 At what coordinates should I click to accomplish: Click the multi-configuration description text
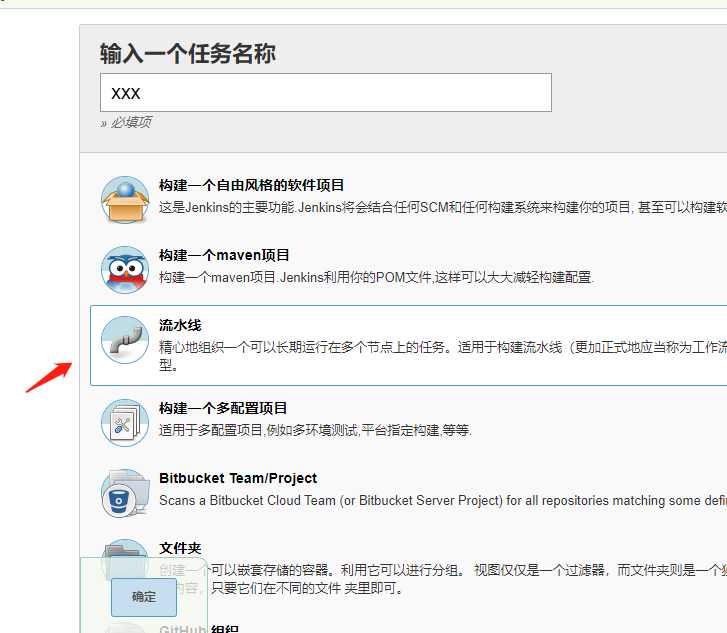(315, 430)
